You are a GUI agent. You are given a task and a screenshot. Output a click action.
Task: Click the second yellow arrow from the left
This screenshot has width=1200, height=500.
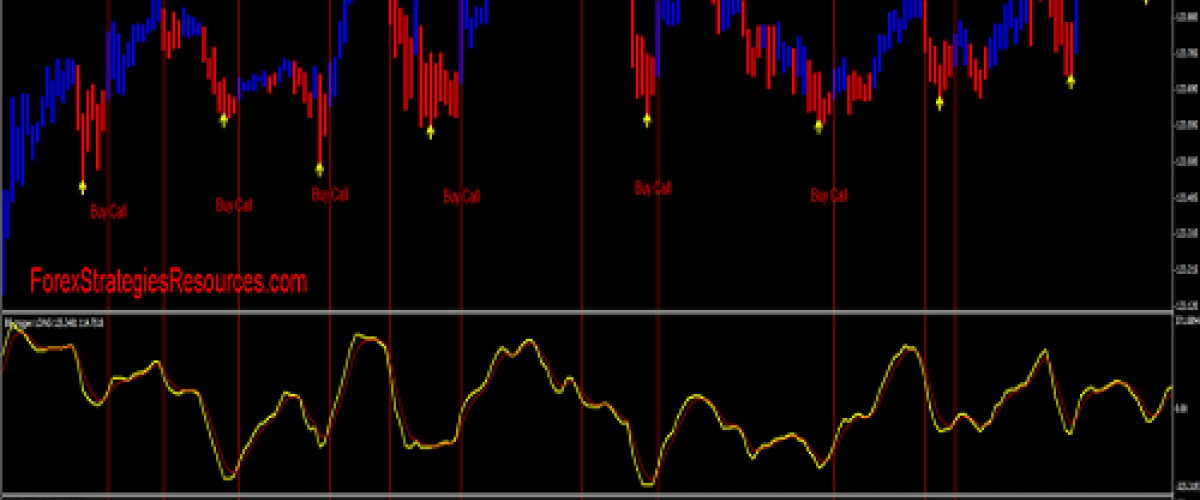coord(224,120)
